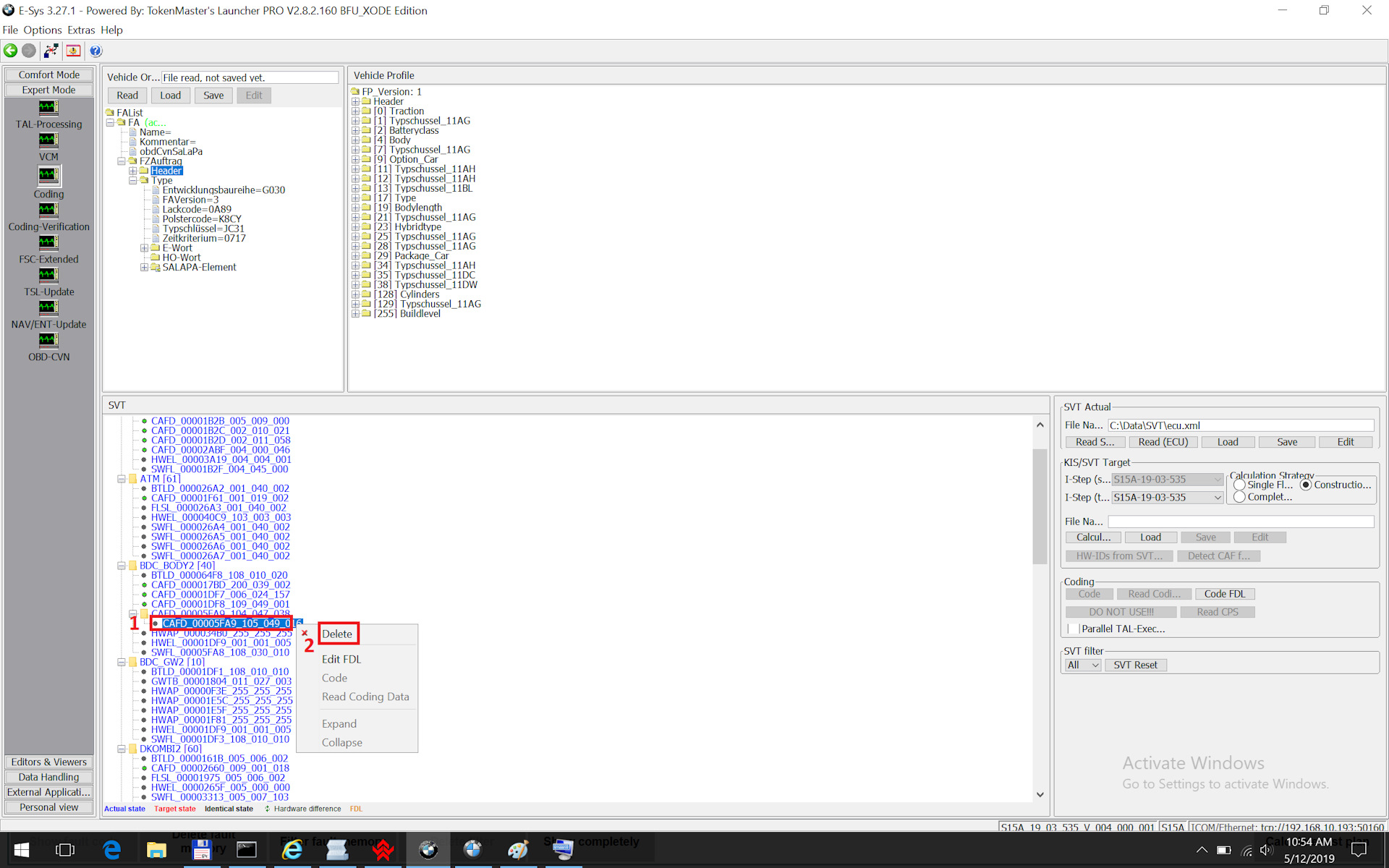Select All from SVT filter dropdown
The image size is (1389, 868).
[1085, 665]
